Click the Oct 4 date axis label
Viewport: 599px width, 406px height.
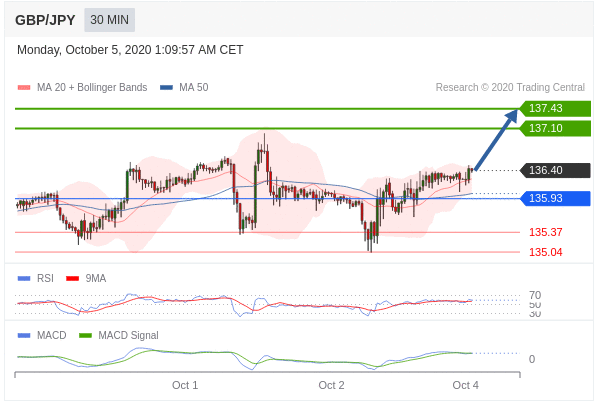click(x=465, y=385)
